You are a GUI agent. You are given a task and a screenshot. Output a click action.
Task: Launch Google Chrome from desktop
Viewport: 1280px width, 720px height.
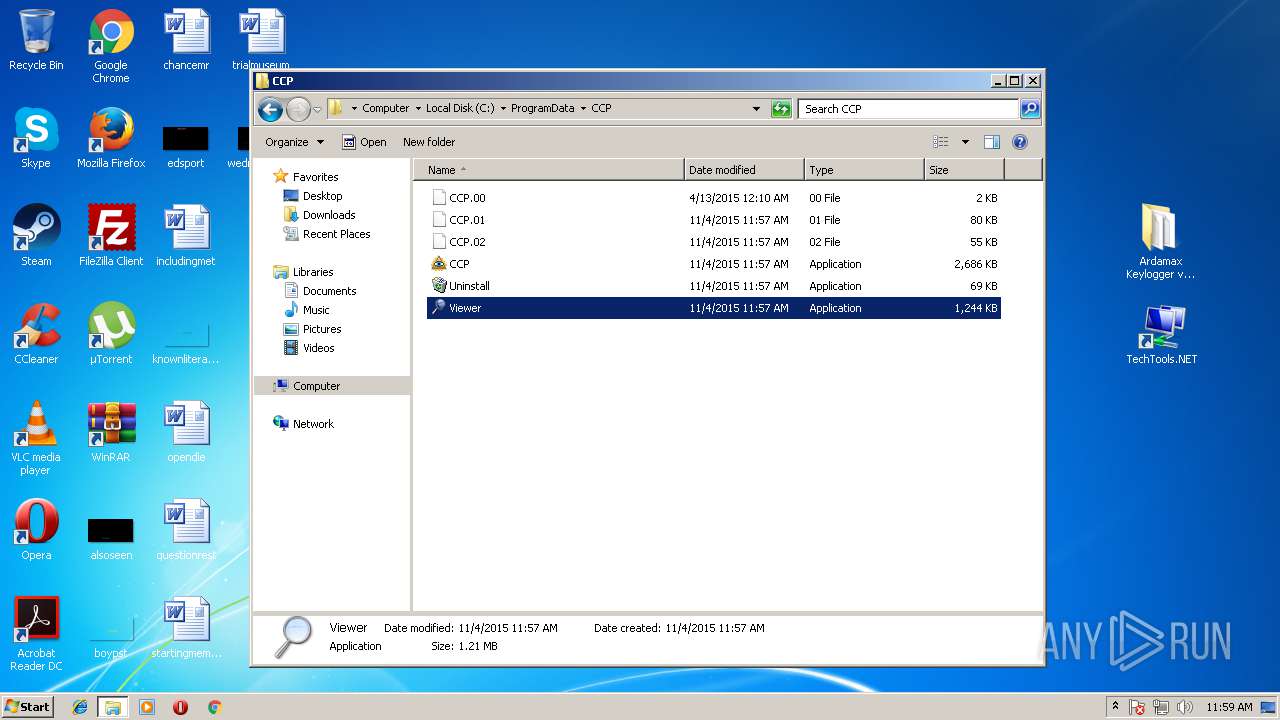tap(111, 46)
